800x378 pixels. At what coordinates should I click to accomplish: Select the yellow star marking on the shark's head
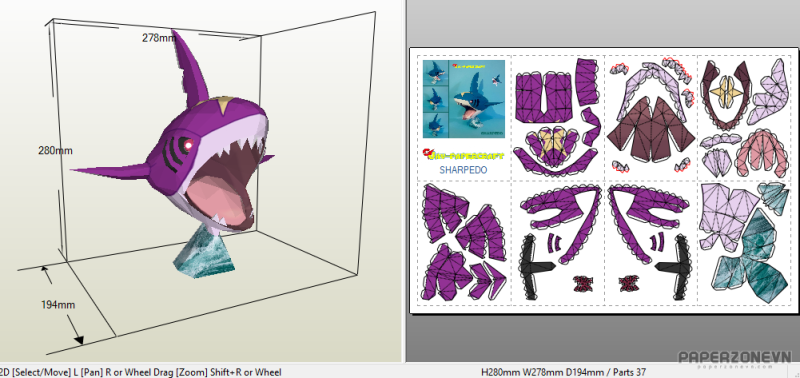[222, 105]
